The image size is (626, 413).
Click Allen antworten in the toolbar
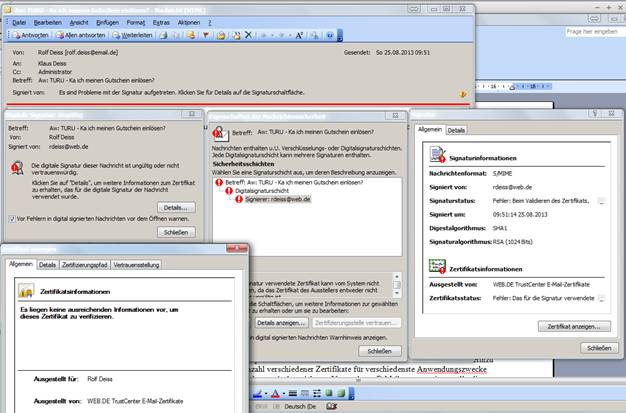click(x=80, y=35)
